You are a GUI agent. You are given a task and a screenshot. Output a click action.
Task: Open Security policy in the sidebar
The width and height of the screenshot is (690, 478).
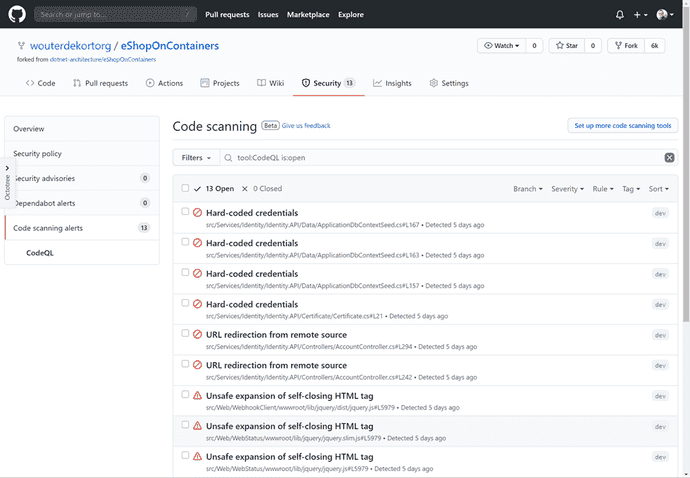pos(82,153)
